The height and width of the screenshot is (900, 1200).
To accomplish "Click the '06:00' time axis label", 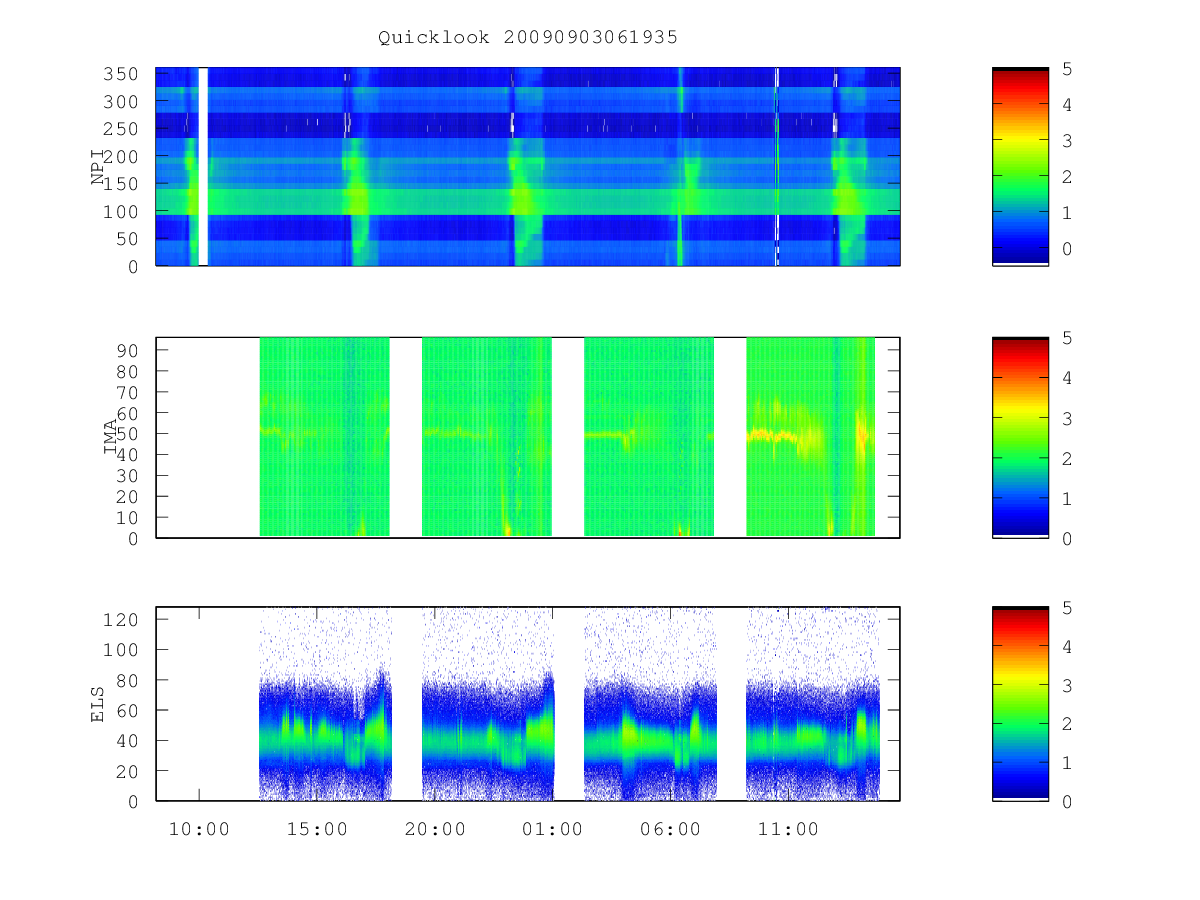I will tap(671, 830).
